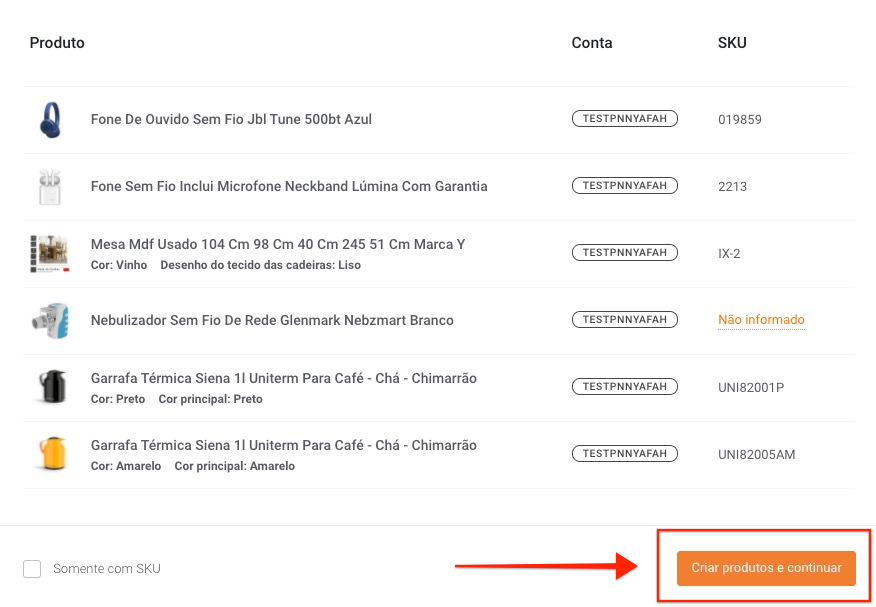Click Nebulizador Sem Fio Glenmark product name
Viewport: 876px width, 607px height.
click(x=272, y=320)
